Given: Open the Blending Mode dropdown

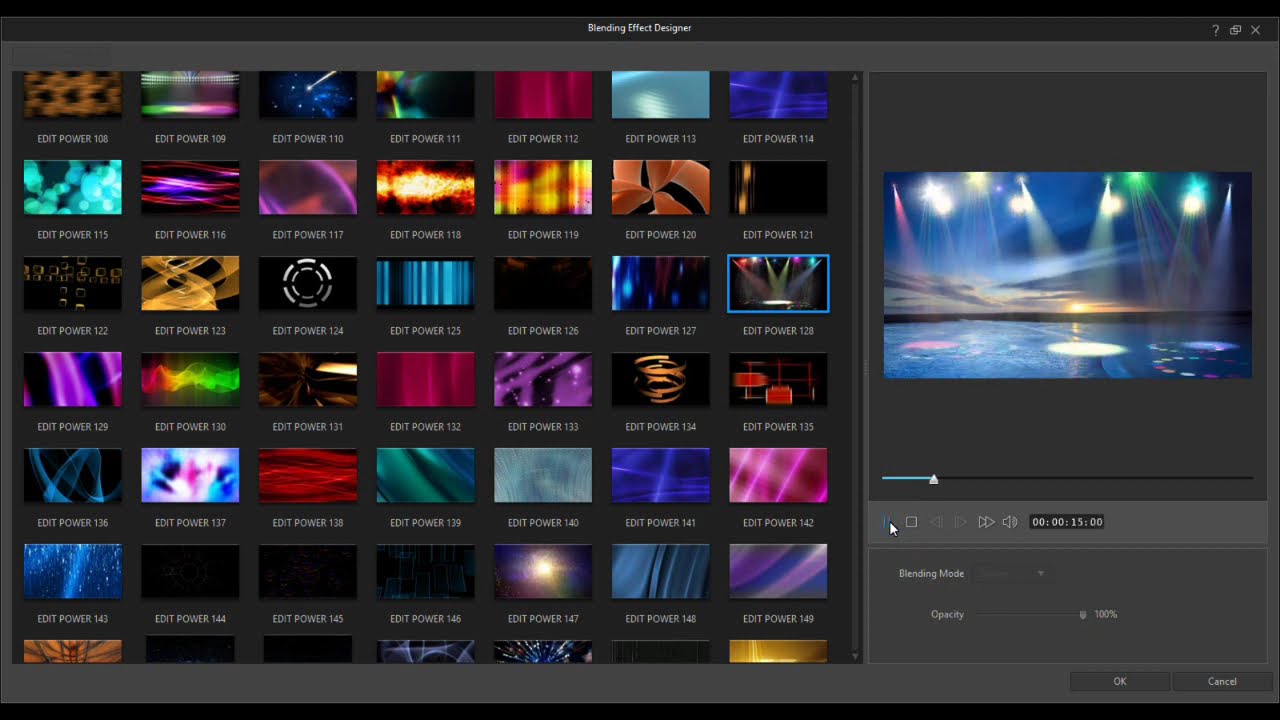Looking at the screenshot, I should 1011,574.
